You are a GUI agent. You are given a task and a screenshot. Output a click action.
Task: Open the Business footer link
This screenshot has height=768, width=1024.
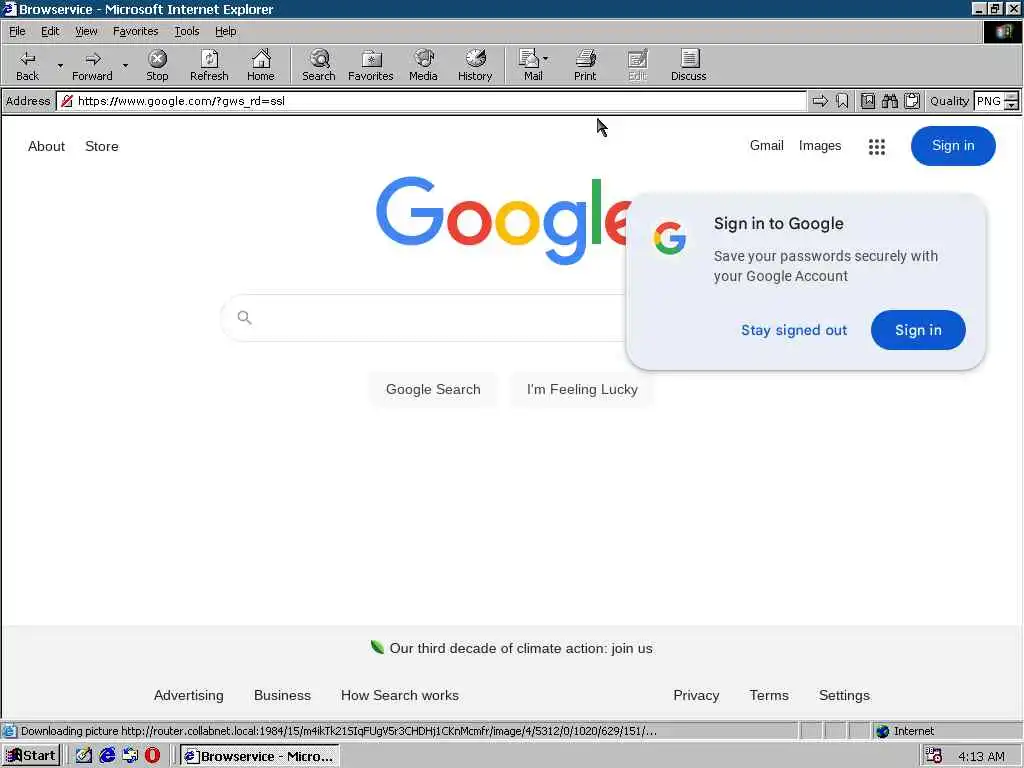click(x=282, y=695)
